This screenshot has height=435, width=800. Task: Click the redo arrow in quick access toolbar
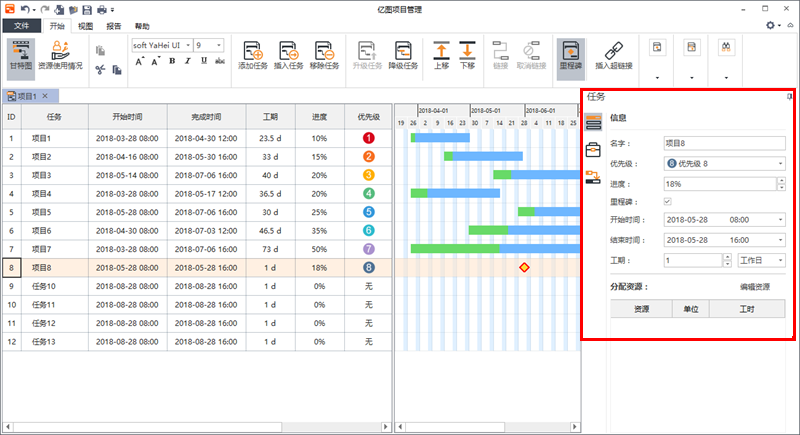(x=44, y=9)
